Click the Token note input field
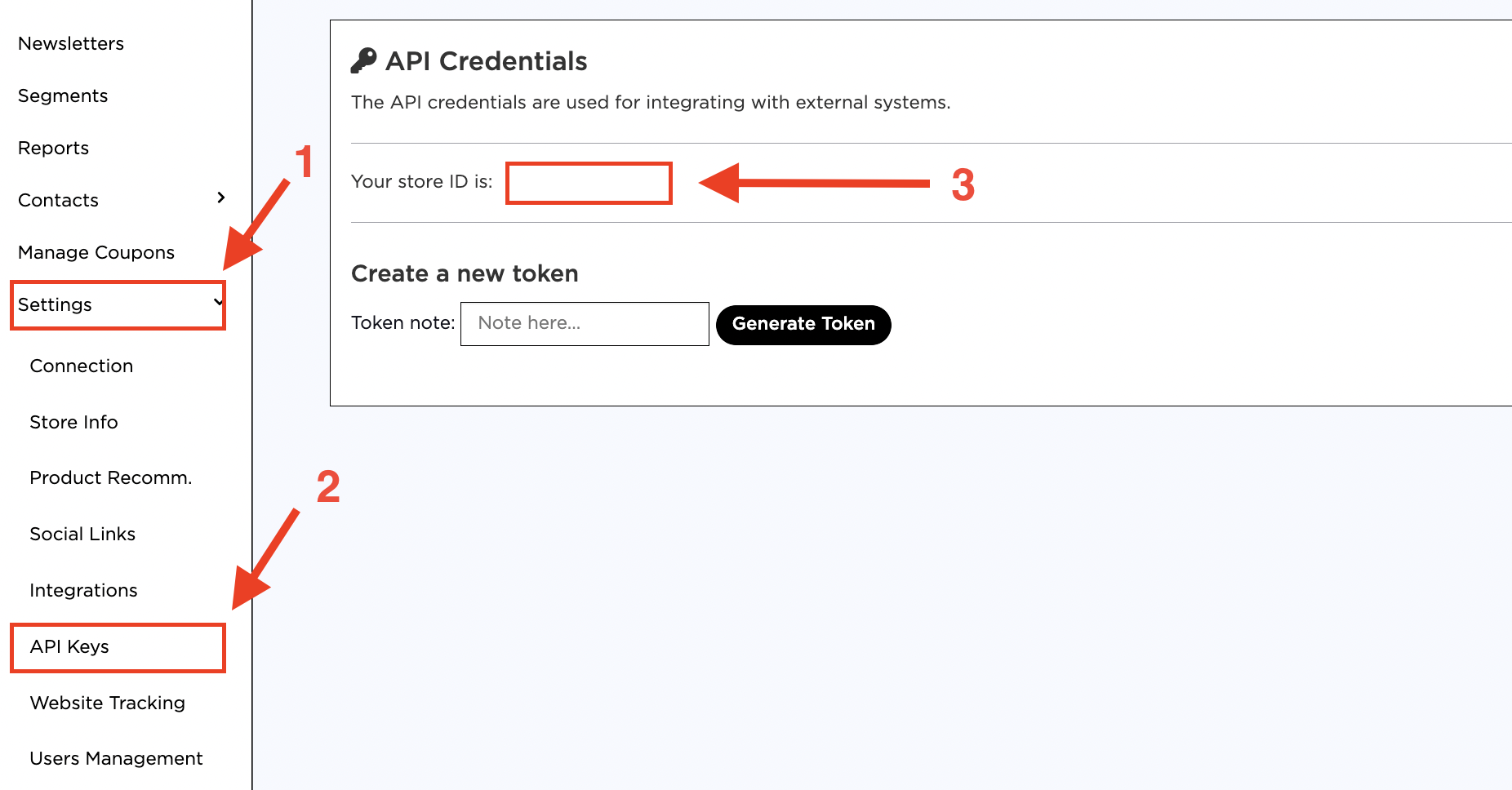This screenshot has height=790, width=1512. pos(585,324)
